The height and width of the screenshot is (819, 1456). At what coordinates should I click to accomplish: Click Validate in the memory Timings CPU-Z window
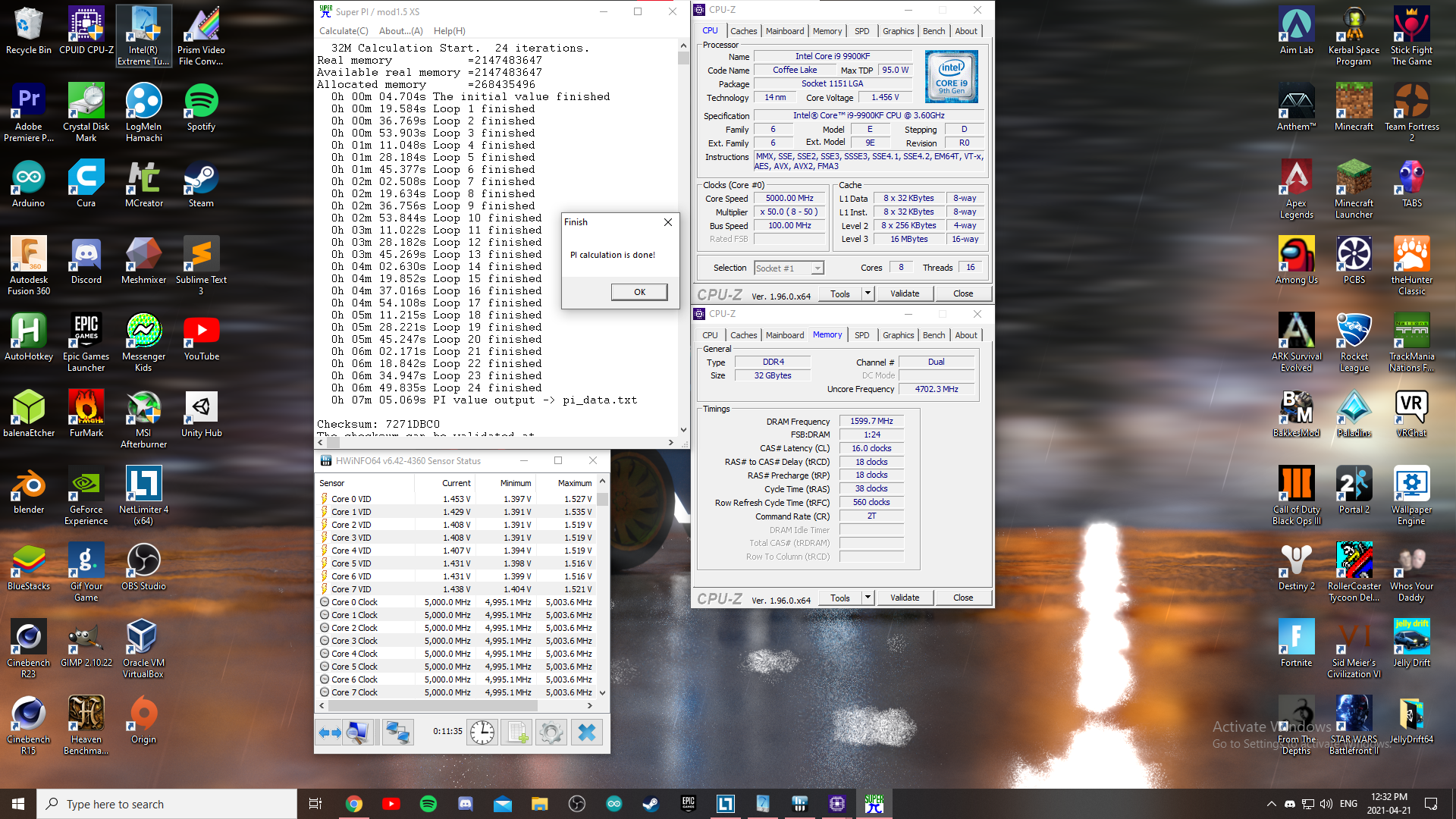click(905, 598)
